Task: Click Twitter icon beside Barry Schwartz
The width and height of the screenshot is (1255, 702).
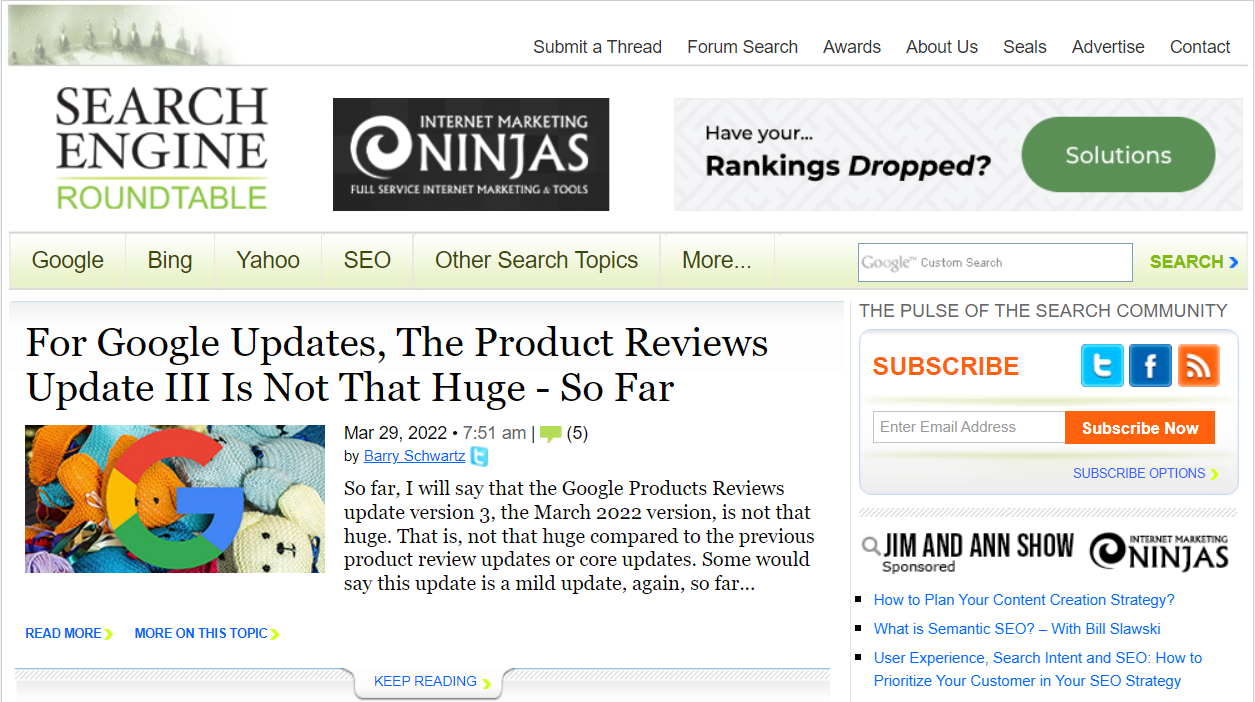Action: (480, 457)
